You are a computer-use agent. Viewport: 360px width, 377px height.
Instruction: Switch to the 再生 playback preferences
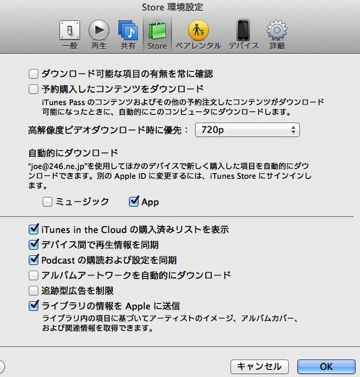pos(99,35)
